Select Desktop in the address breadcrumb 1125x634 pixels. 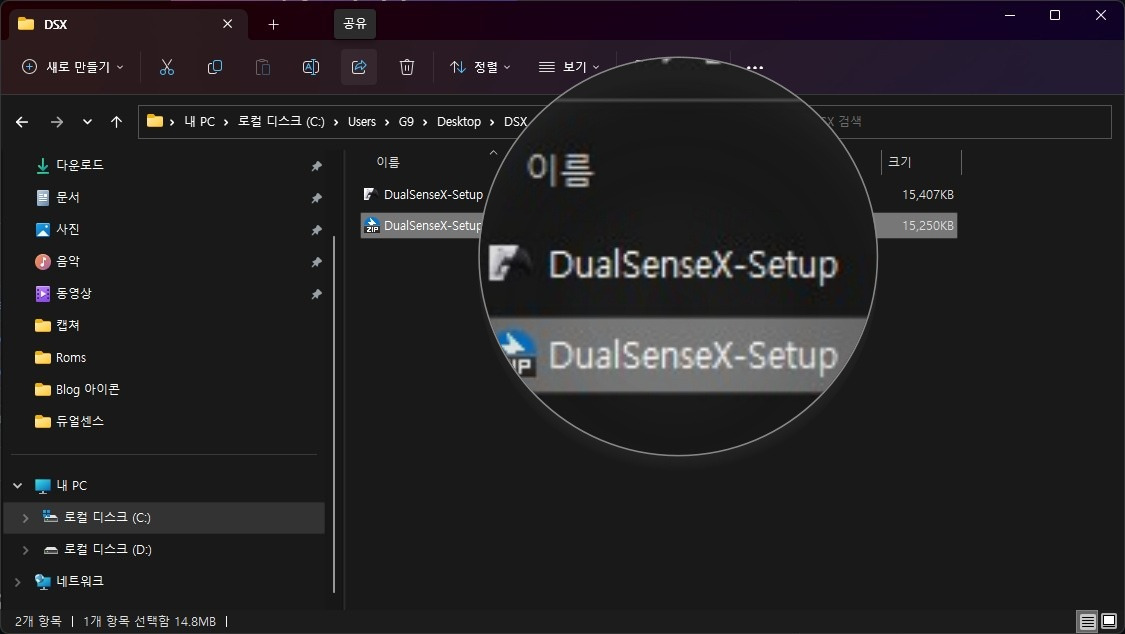tap(459, 121)
